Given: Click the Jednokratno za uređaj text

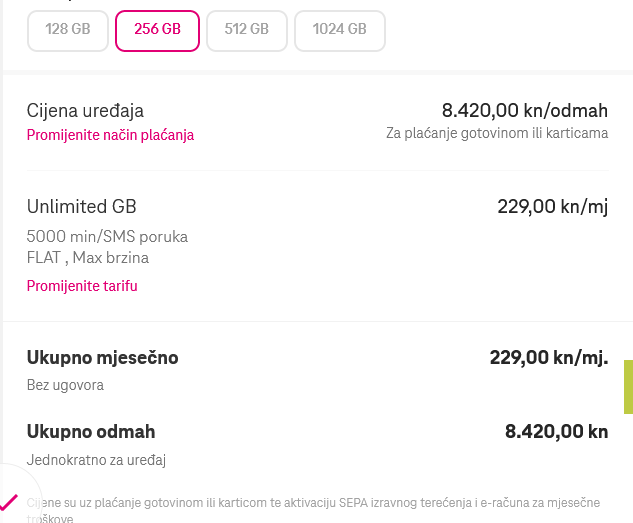Looking at the screenshot, I should [96, 460].
